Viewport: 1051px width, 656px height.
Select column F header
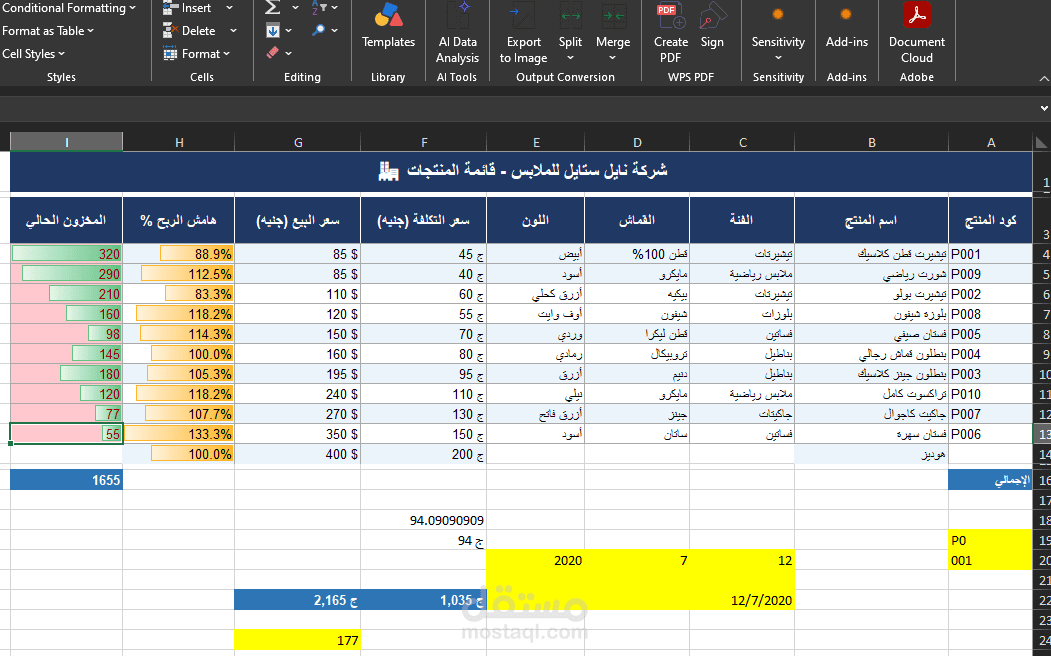[424, 142]
